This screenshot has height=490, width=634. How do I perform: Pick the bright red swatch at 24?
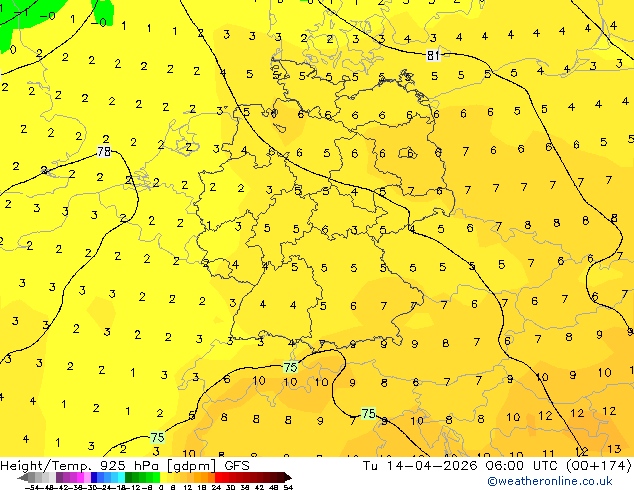tap(218, 478)
